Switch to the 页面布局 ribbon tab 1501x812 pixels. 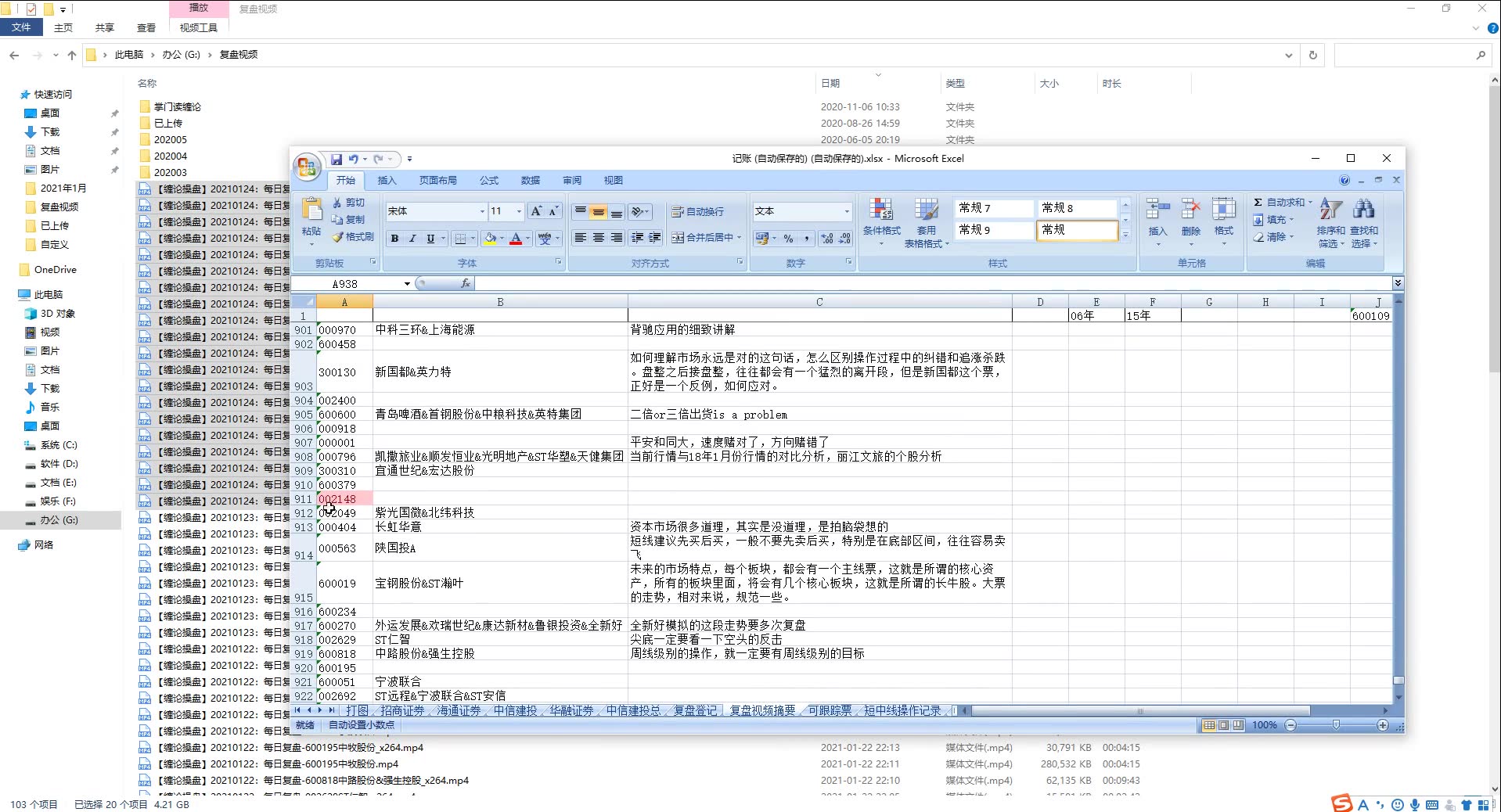click(437, 181)
